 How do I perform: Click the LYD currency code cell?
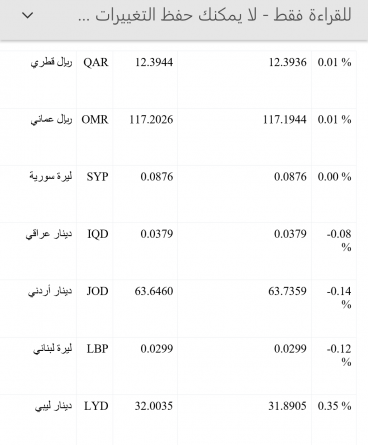[95, 420]
